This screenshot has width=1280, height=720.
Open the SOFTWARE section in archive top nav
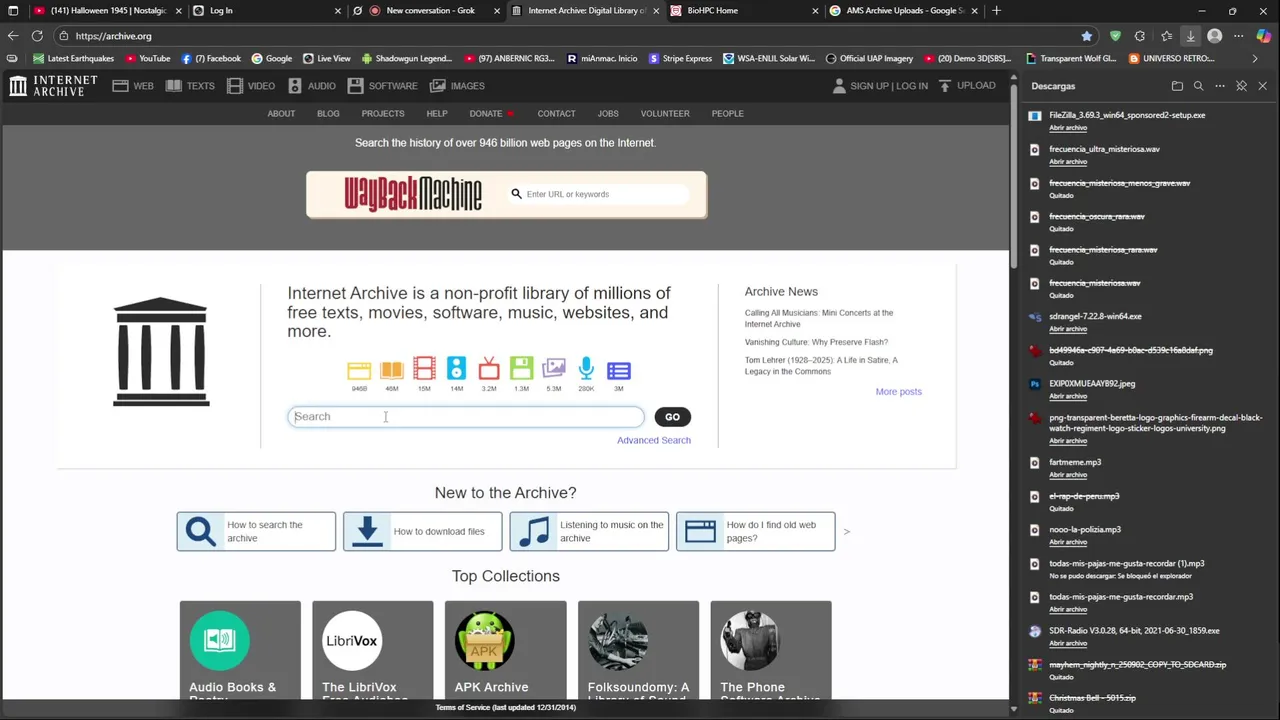point(382,86)
